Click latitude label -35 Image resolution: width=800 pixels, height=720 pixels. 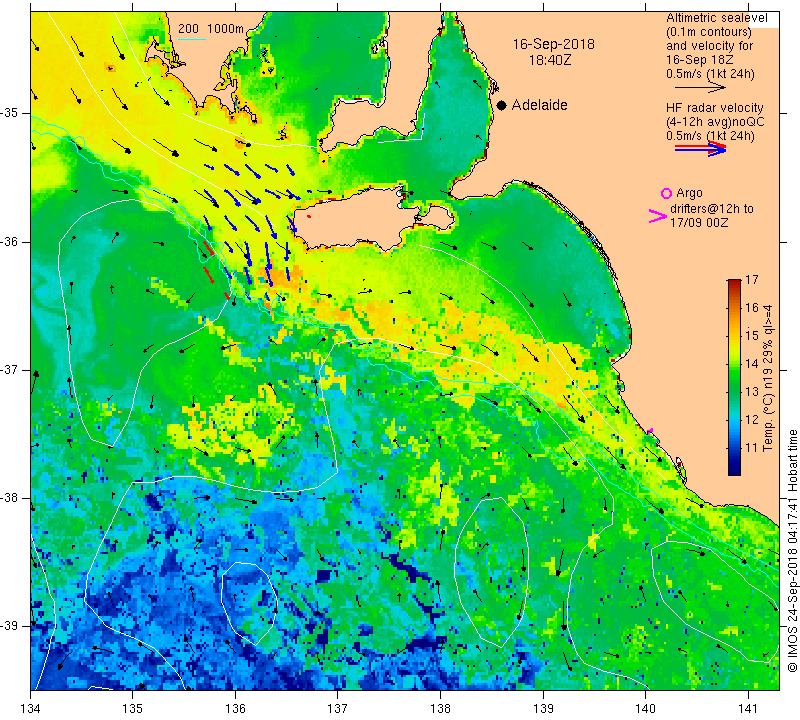(11, 113)
